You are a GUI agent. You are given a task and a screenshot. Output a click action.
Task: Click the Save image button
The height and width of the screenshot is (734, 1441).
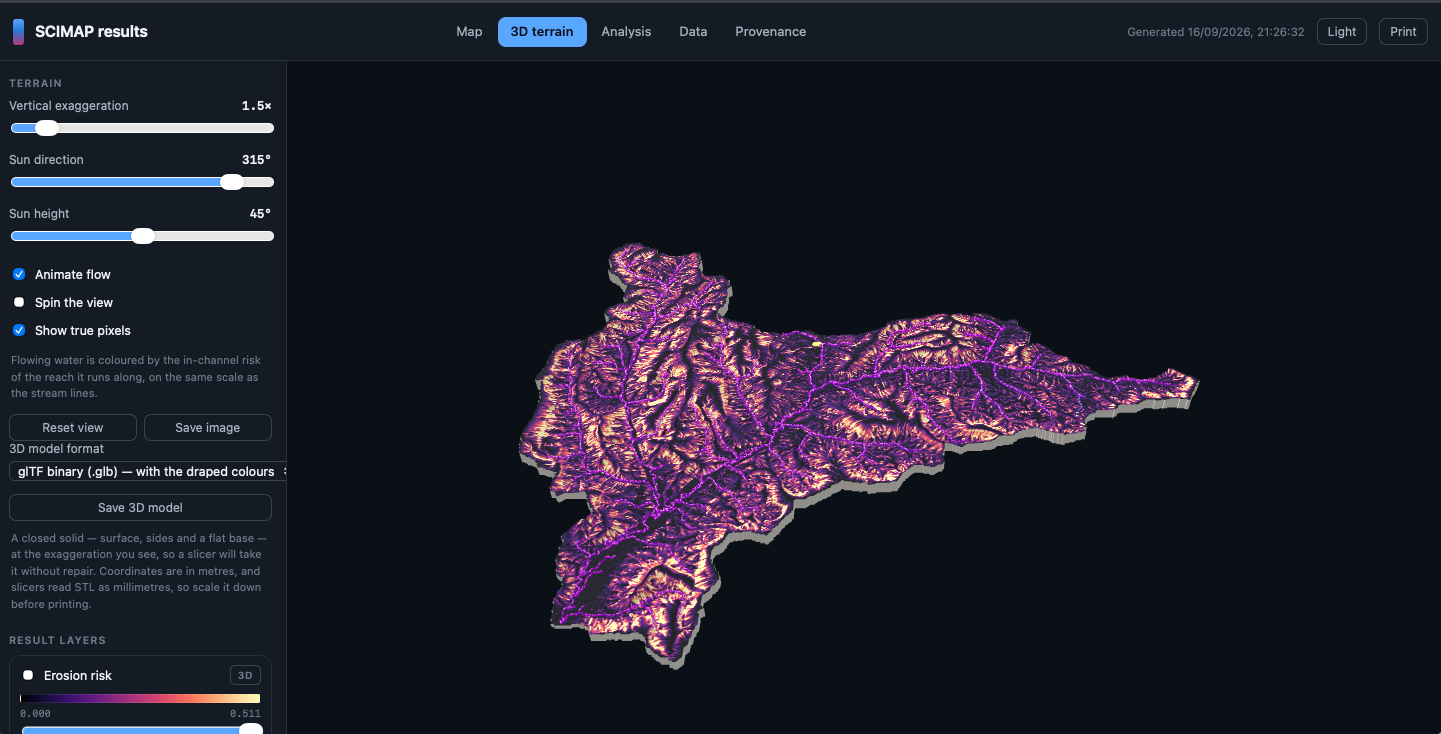tap(208, 428)
